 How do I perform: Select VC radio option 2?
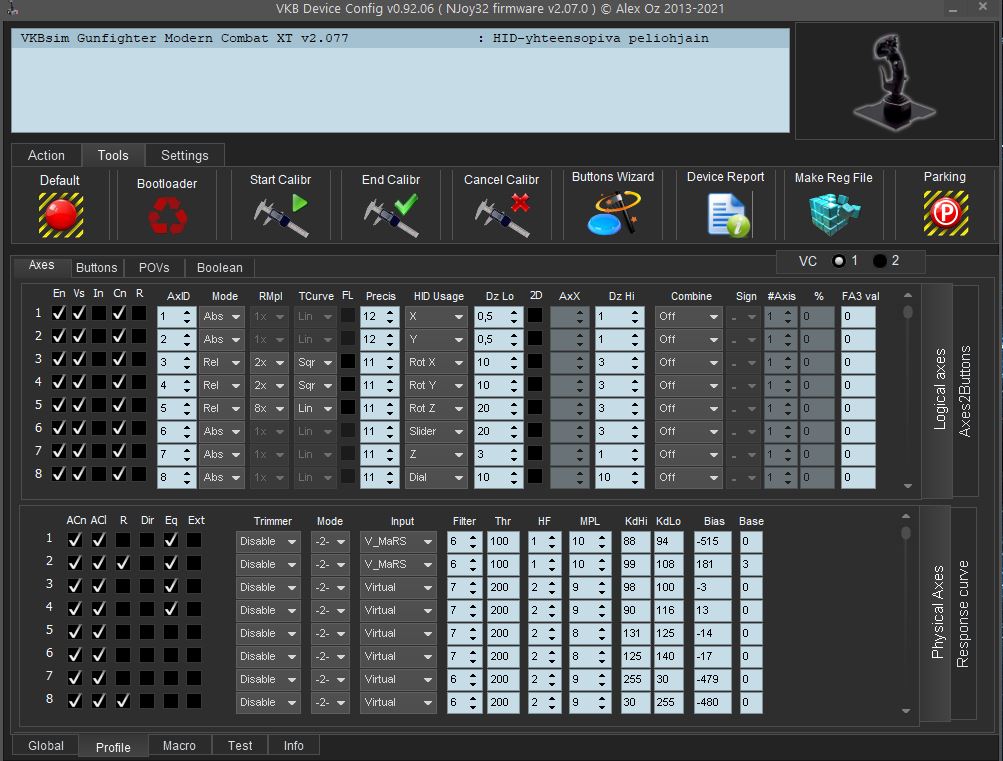click(880, 261)
